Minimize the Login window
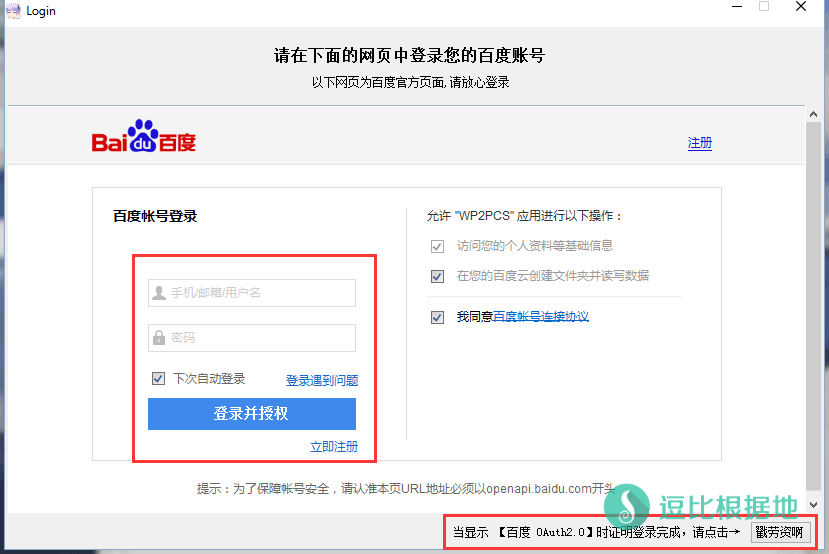 tap(737, 7)
